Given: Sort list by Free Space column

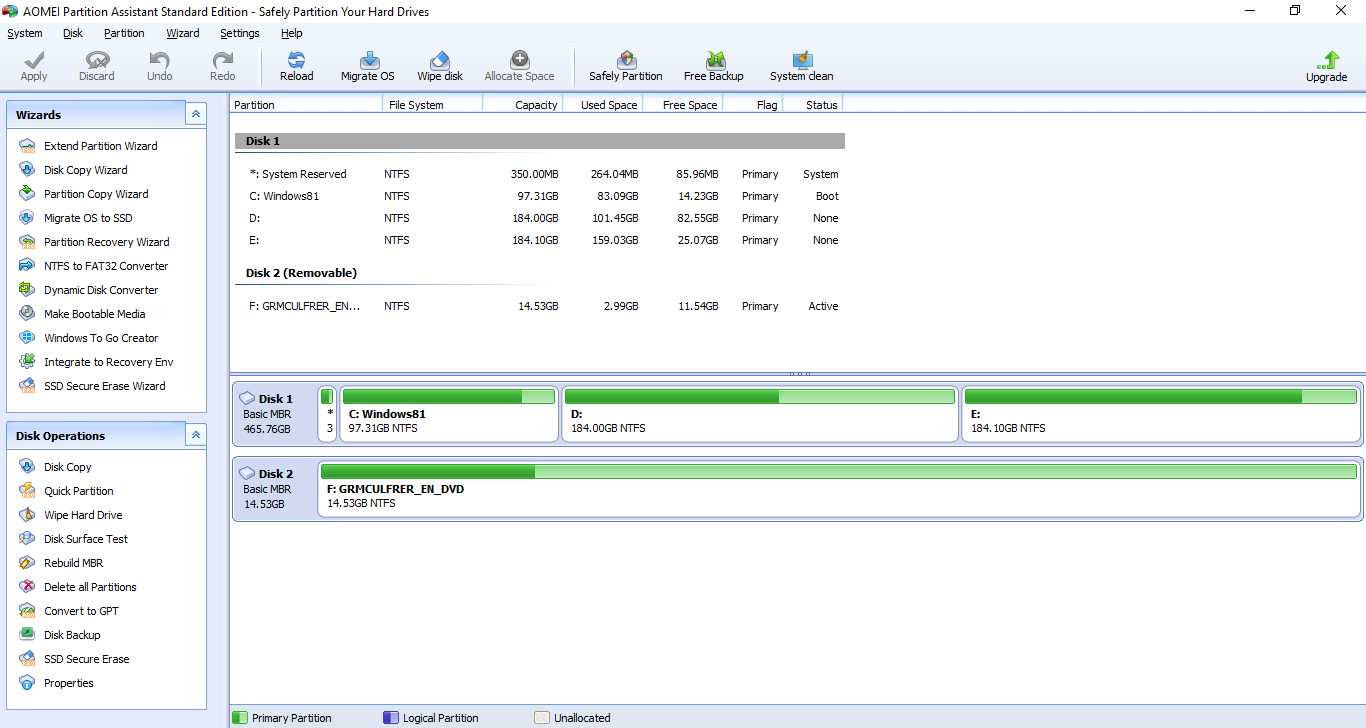Looking at the screenshot, I should pyautogui.click(x=682, y=104).
